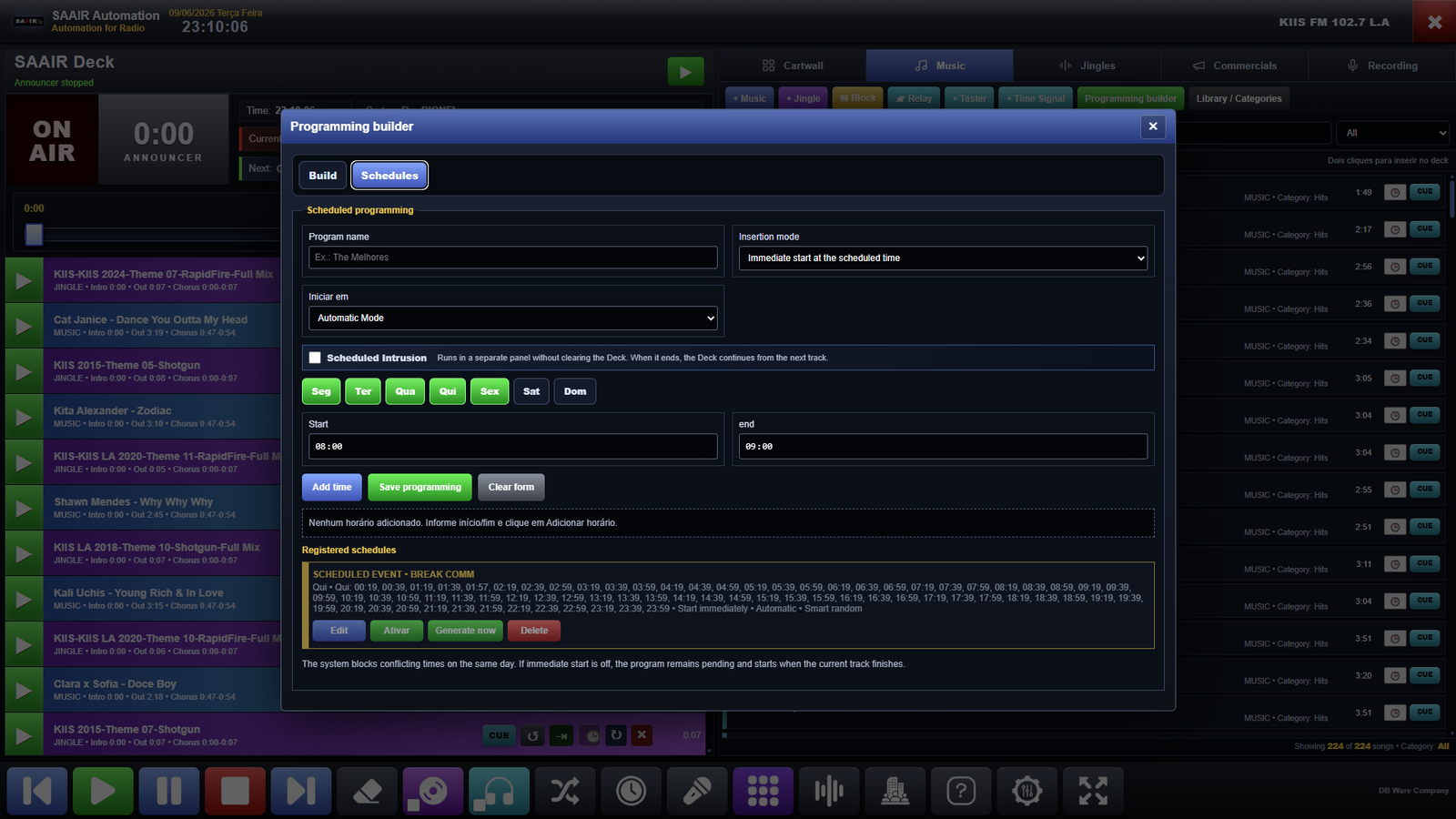Click the Start time field
Viewport: 1456px width, 819px height.
[513, 447]
